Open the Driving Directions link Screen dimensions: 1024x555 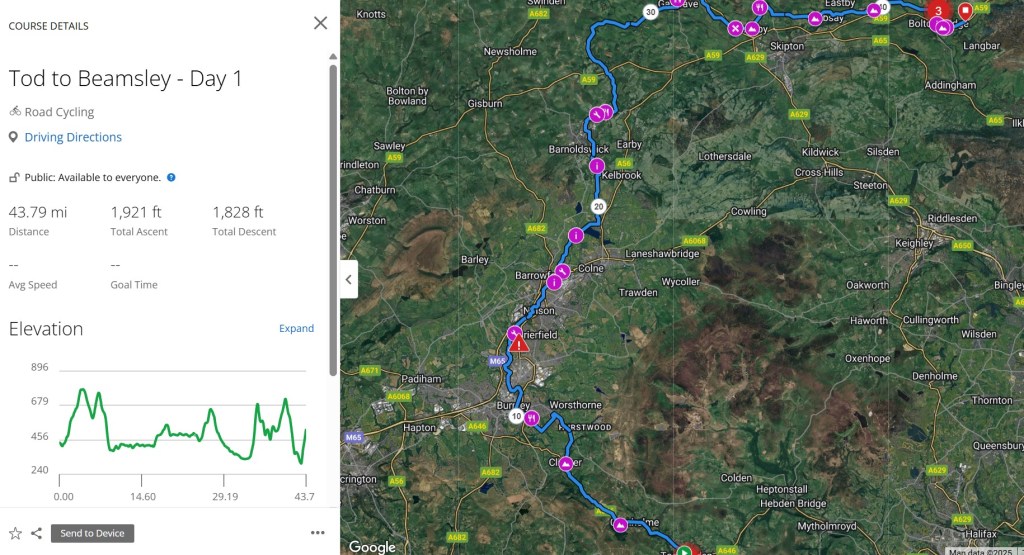tap(73, 137)
